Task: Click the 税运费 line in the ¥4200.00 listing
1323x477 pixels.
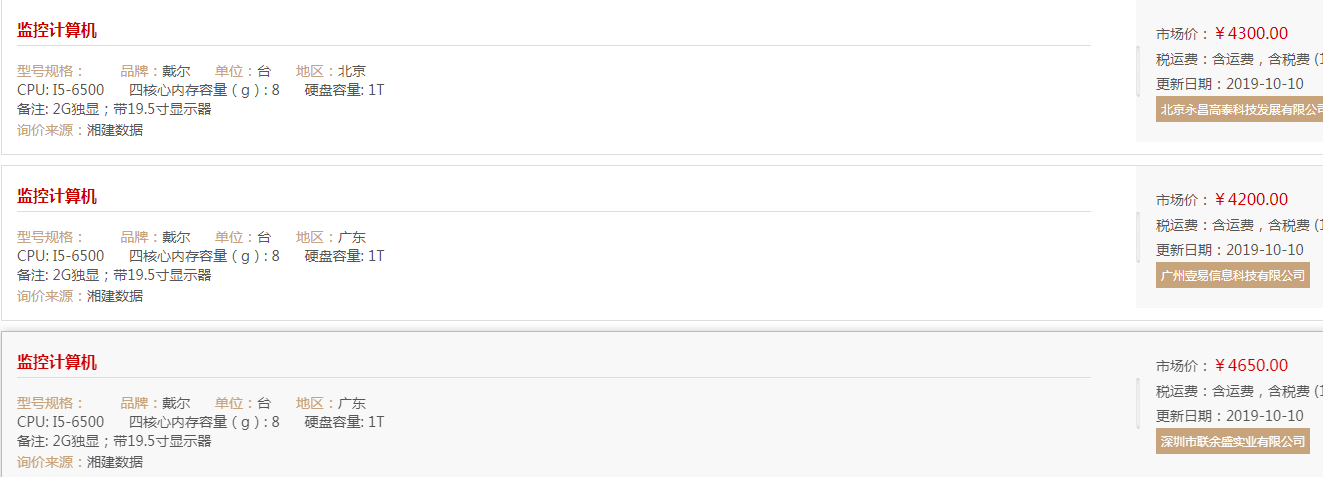Action: pyautogui.click(x=1239, y=225)
